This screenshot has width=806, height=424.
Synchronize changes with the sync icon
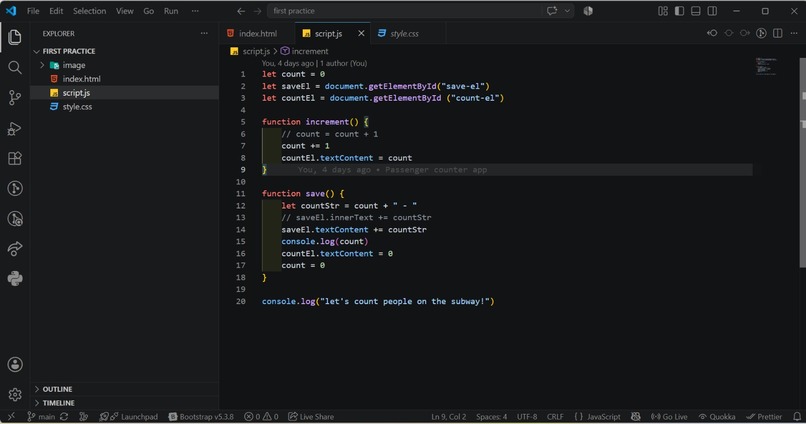tap(64, 417)
